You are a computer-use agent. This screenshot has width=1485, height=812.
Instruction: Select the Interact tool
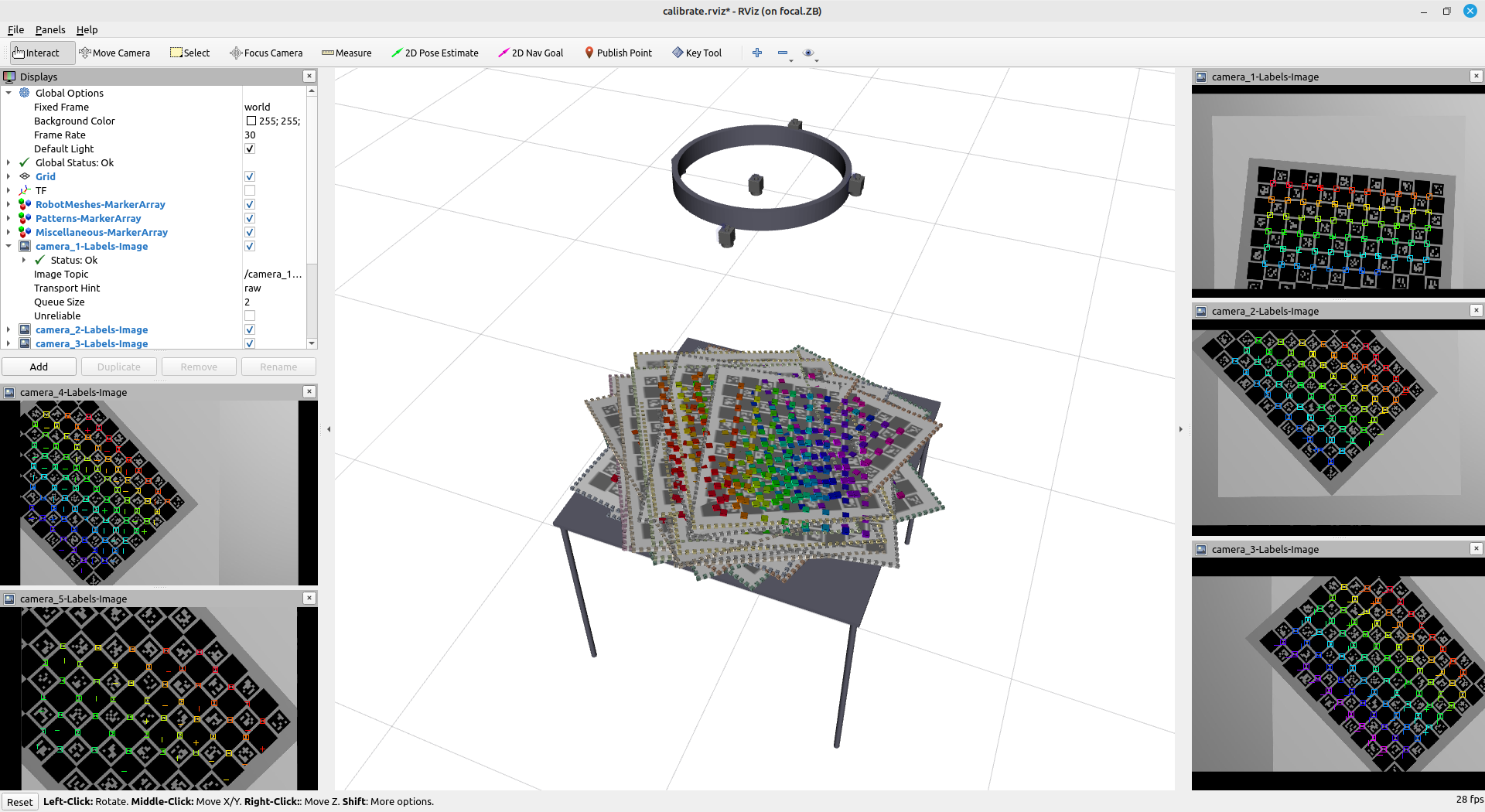pyautogui.click(x=36, y=53)
